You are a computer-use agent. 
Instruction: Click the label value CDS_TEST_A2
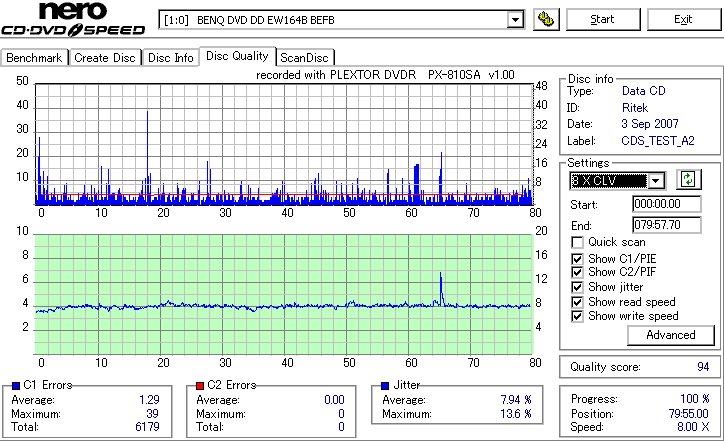tap(658, 141)
